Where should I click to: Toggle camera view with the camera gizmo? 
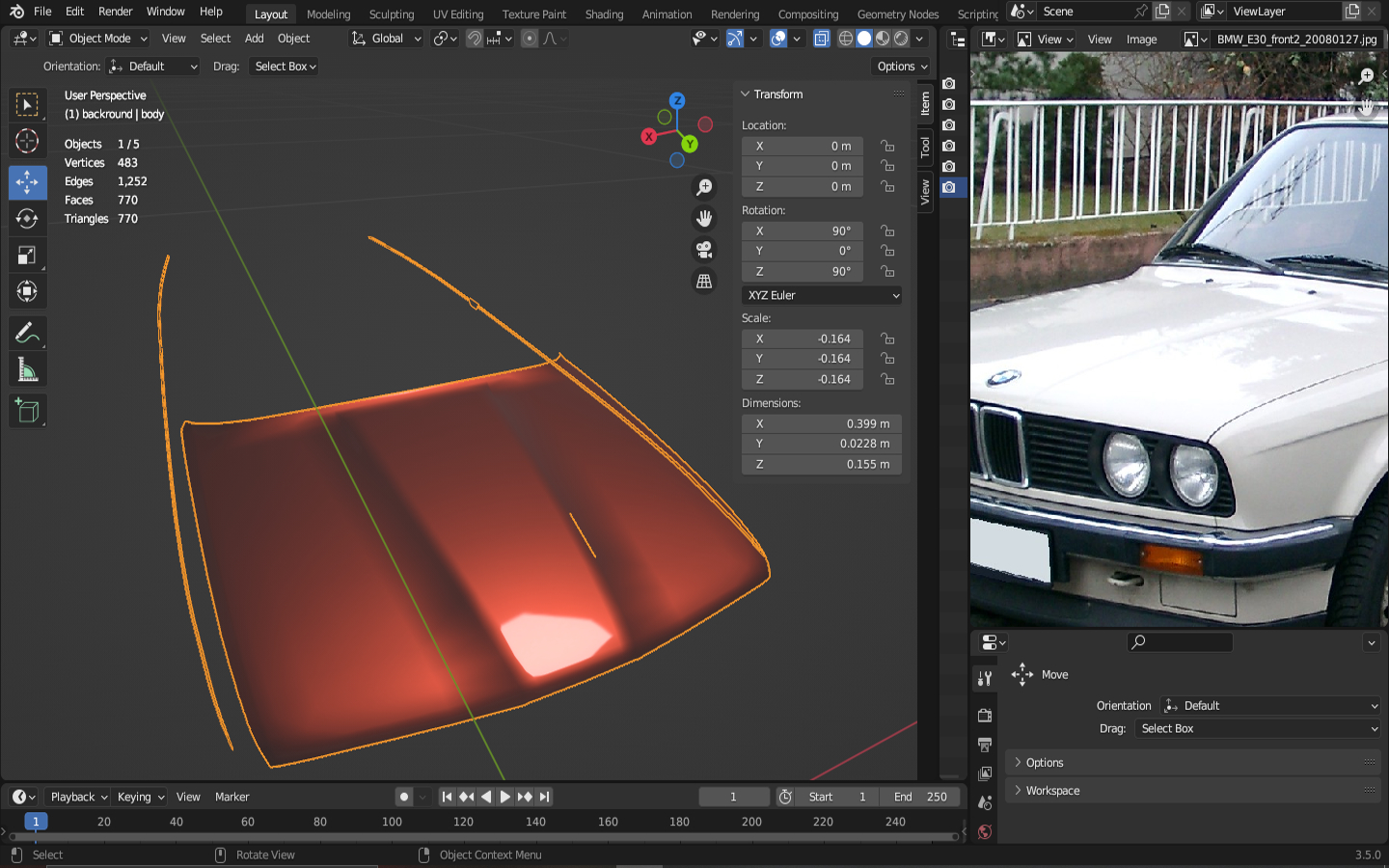704,250
